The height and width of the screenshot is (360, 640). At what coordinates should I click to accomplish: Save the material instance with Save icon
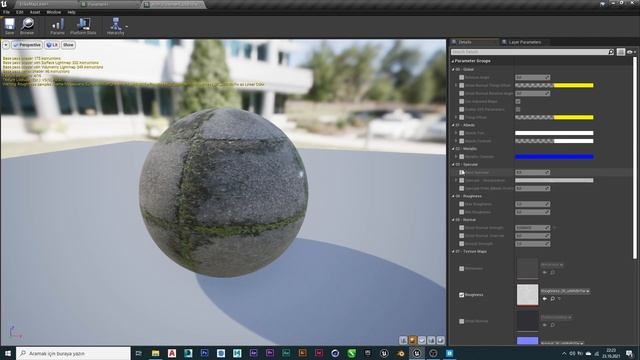coord(9,26)
